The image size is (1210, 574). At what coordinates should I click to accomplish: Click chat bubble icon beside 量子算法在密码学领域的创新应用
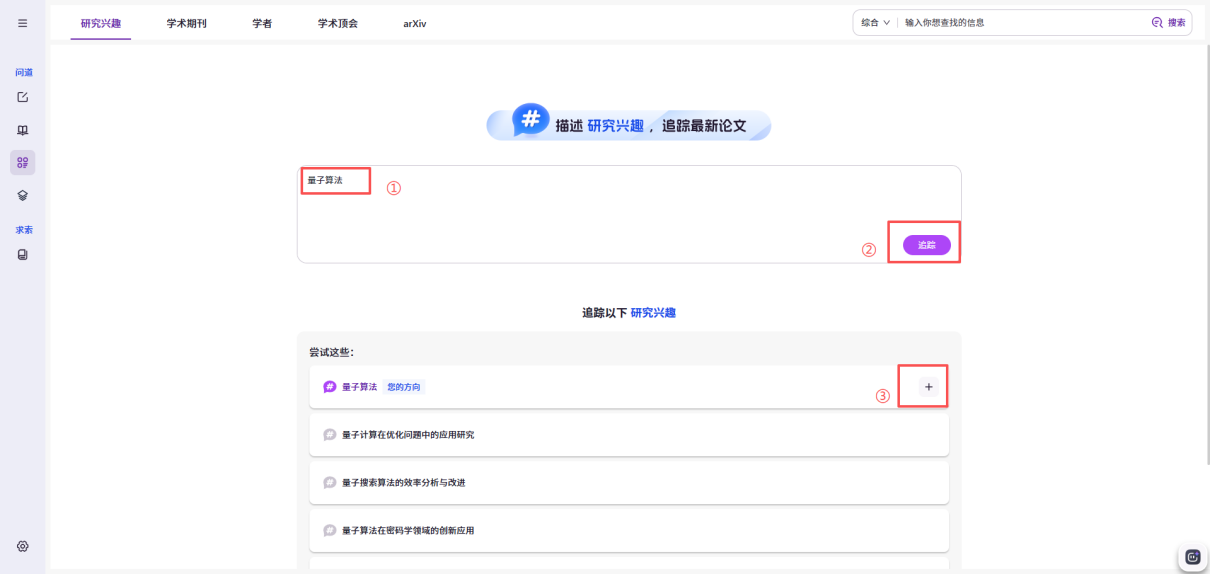(x=330, y=531)
